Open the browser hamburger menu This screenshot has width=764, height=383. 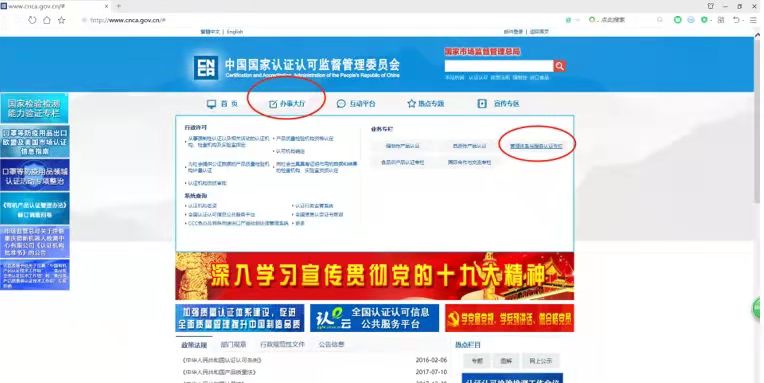pos(753,20)
